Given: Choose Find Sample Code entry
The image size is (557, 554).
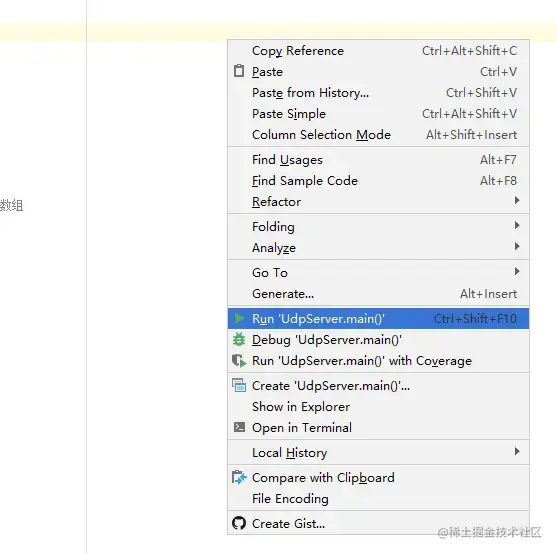Looking at the screenshot, I should [x=378, y=181].
